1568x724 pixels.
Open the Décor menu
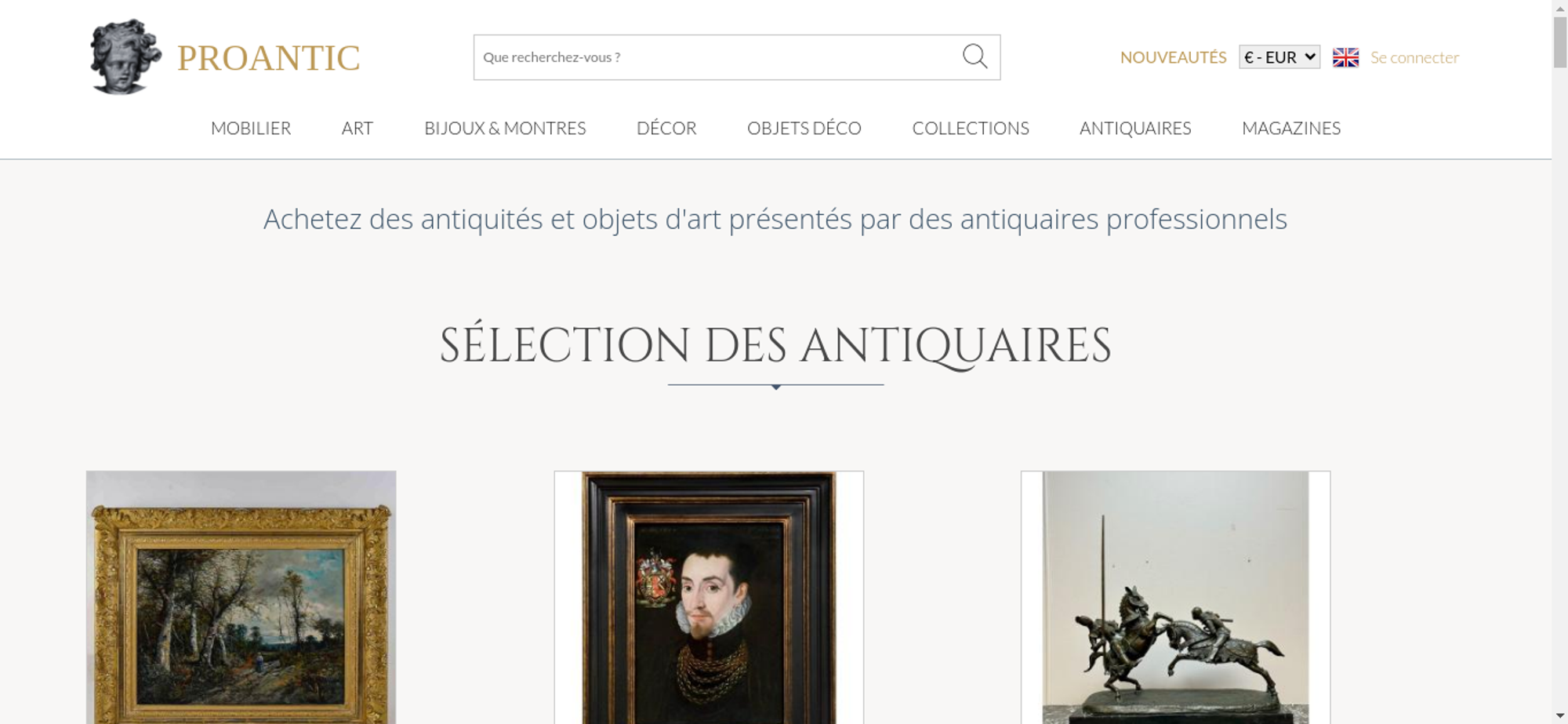(666, 128)
